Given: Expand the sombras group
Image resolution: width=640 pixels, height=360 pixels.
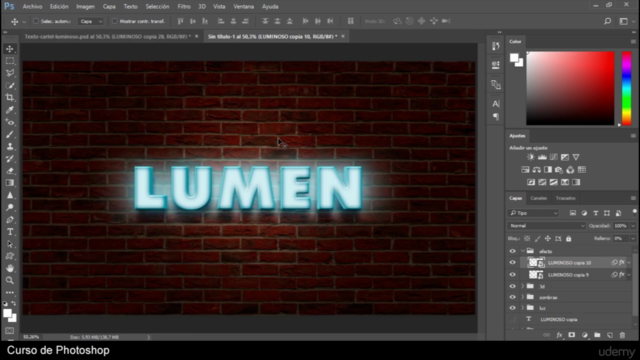Looking at the screenshot, I should 523,298.
